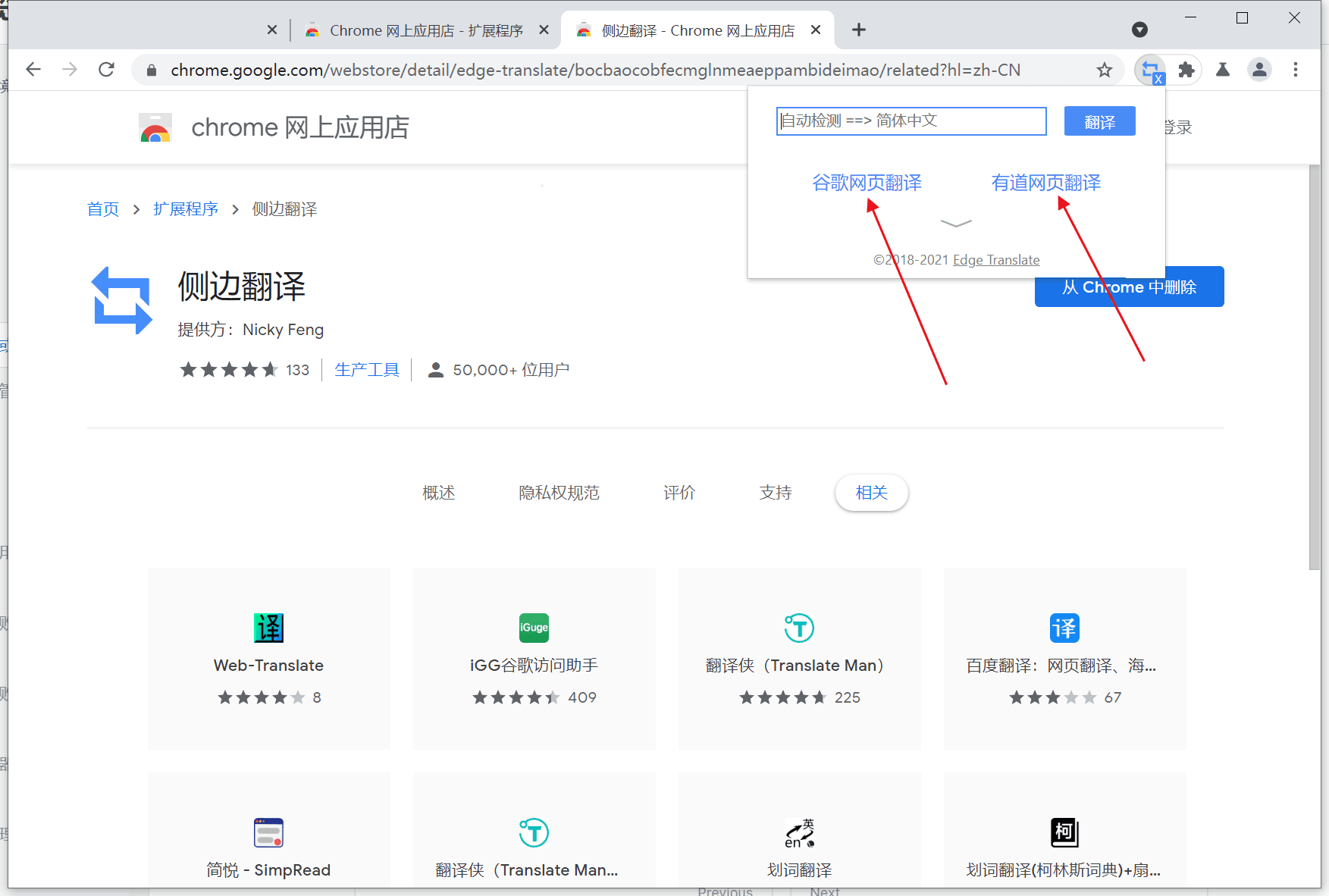Open the tab search dropdown arrow
This screenshot has width=1329, height=896.
coord(1139,30)
